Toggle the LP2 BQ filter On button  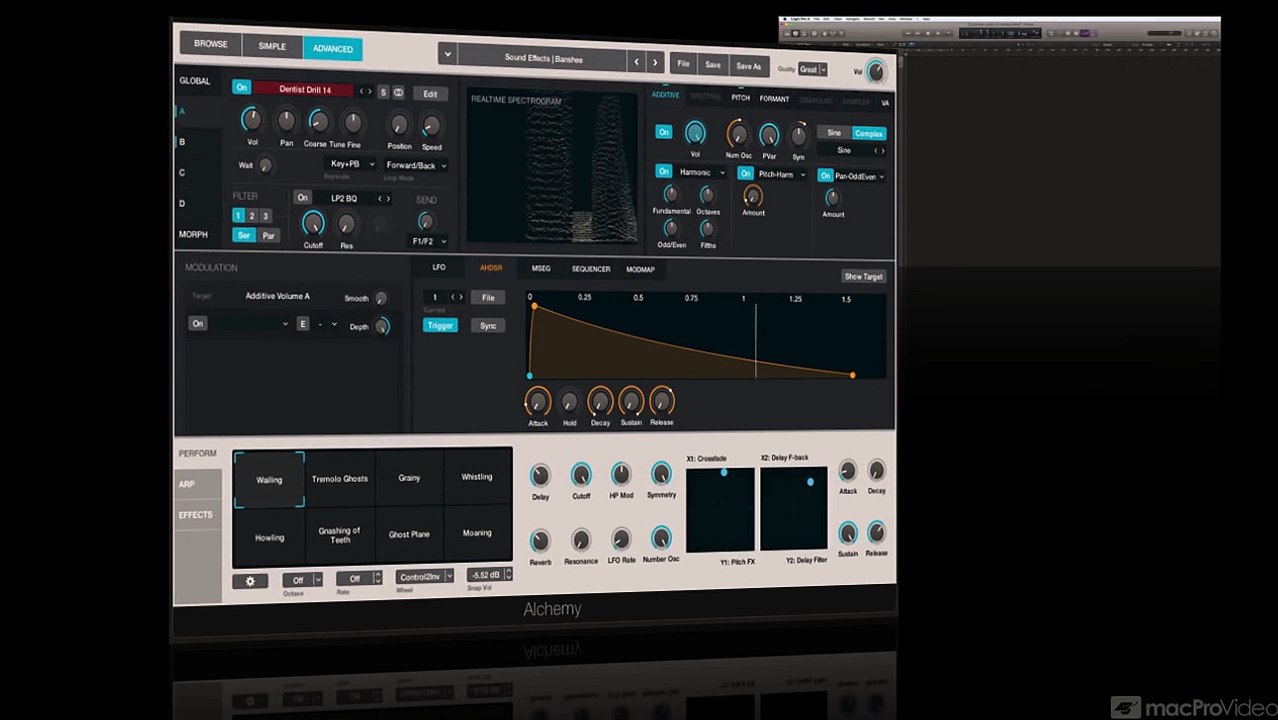[x=303, y=198]
